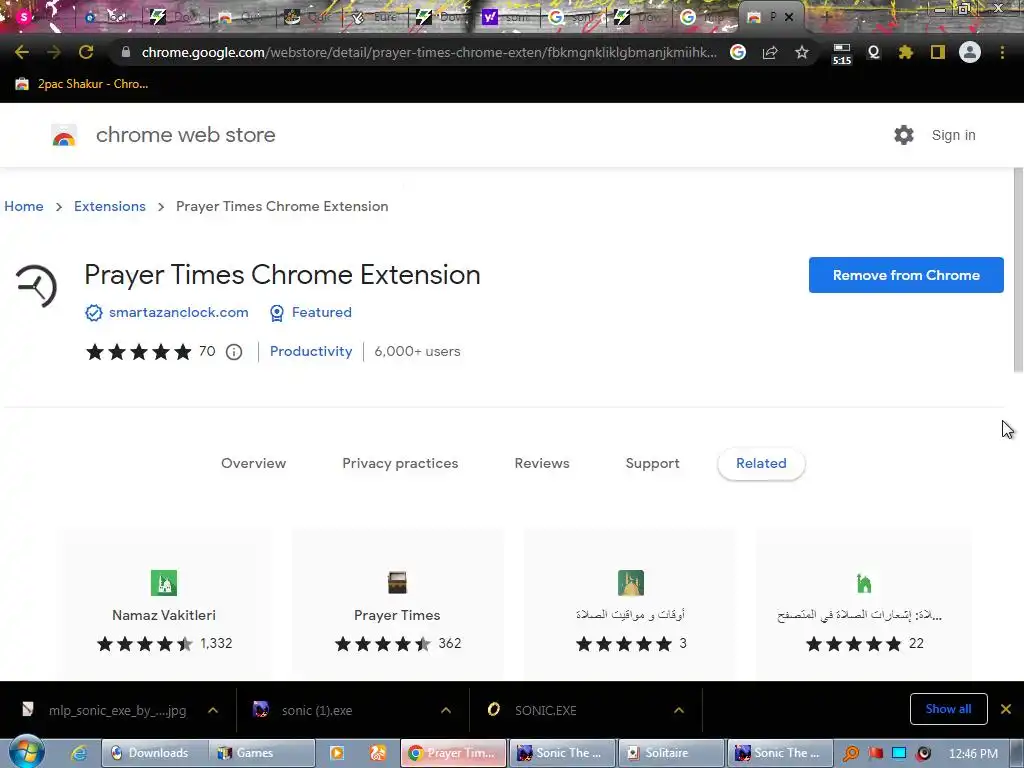Click the taskbar clock showing 12:46 PM
This screenshot has width=1024, height=768.
[973, 754]
